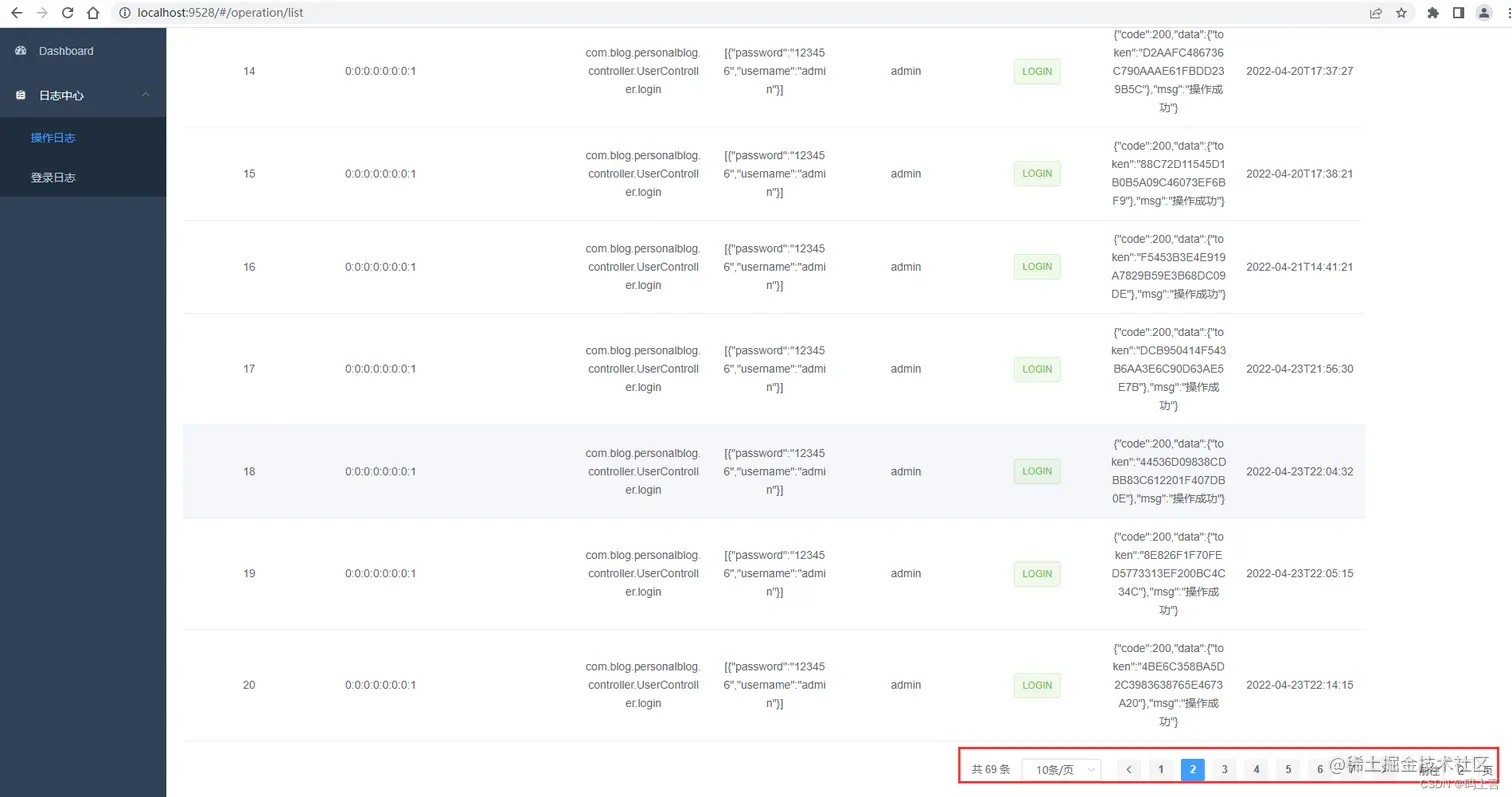Collapse the 日志中心 submenu chevron
1512x797 pixels.
pos(146,95)
